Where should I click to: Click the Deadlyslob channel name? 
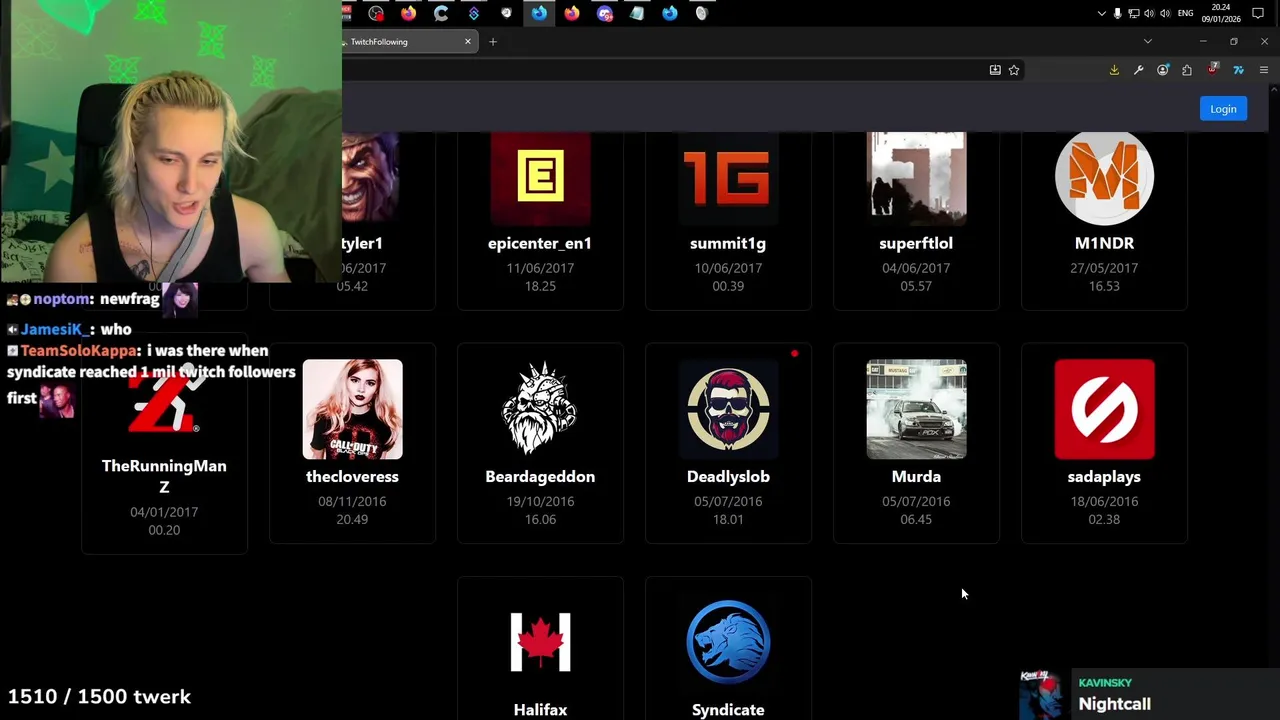coord(728,476)
